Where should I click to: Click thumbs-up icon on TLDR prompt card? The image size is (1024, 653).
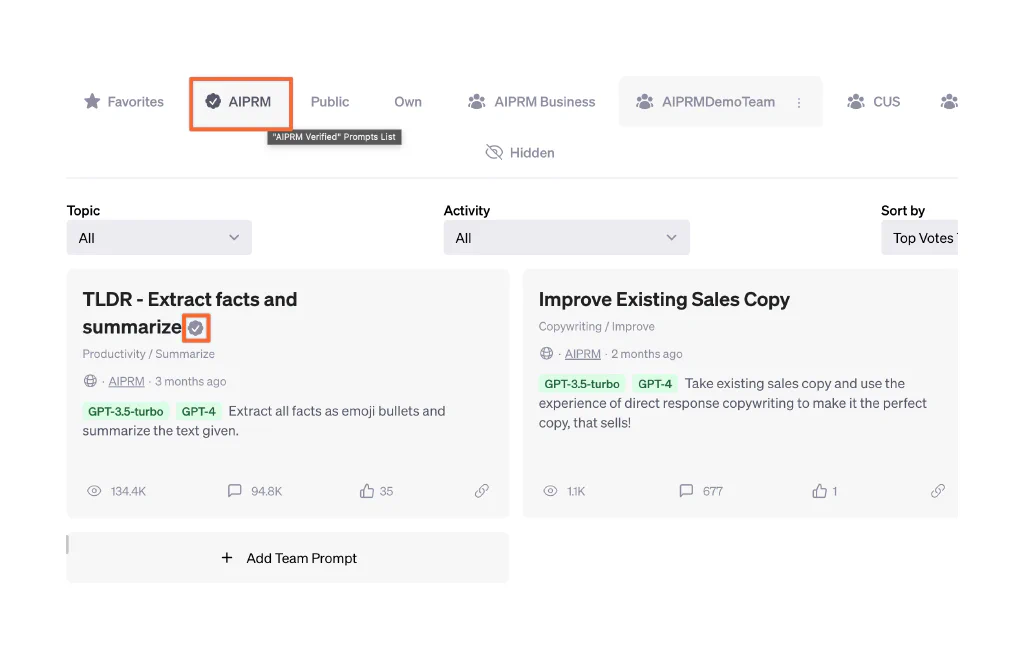(x=367, y=491)
